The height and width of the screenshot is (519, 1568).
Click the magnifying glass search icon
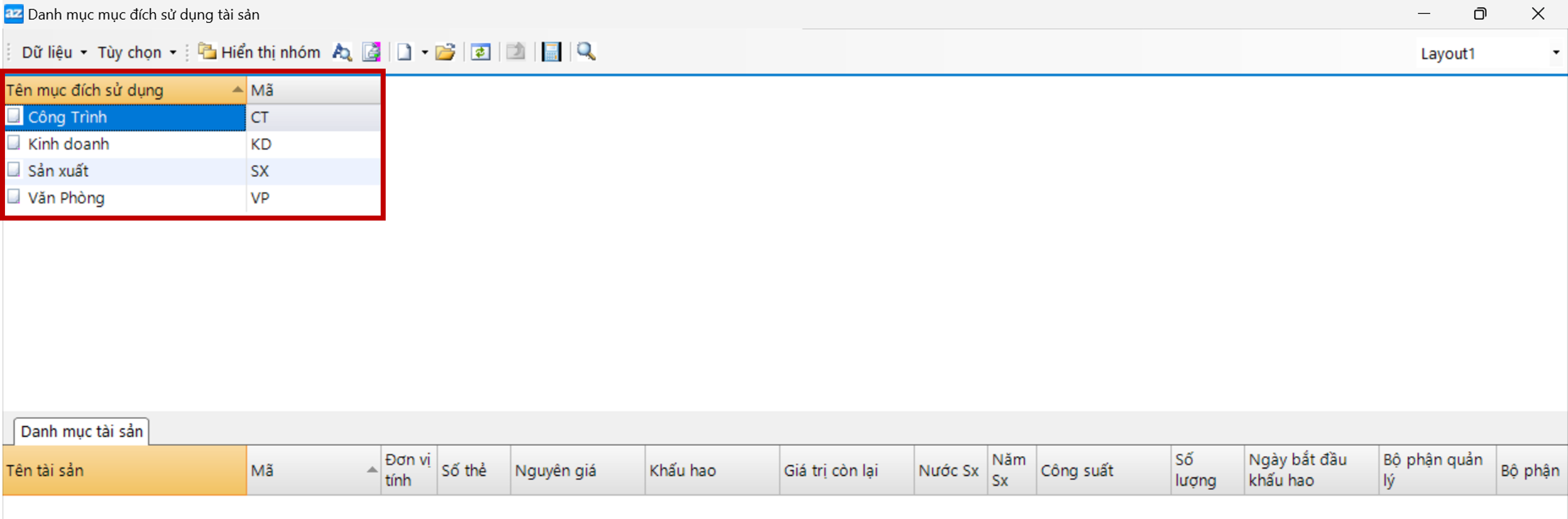(586, 52)
